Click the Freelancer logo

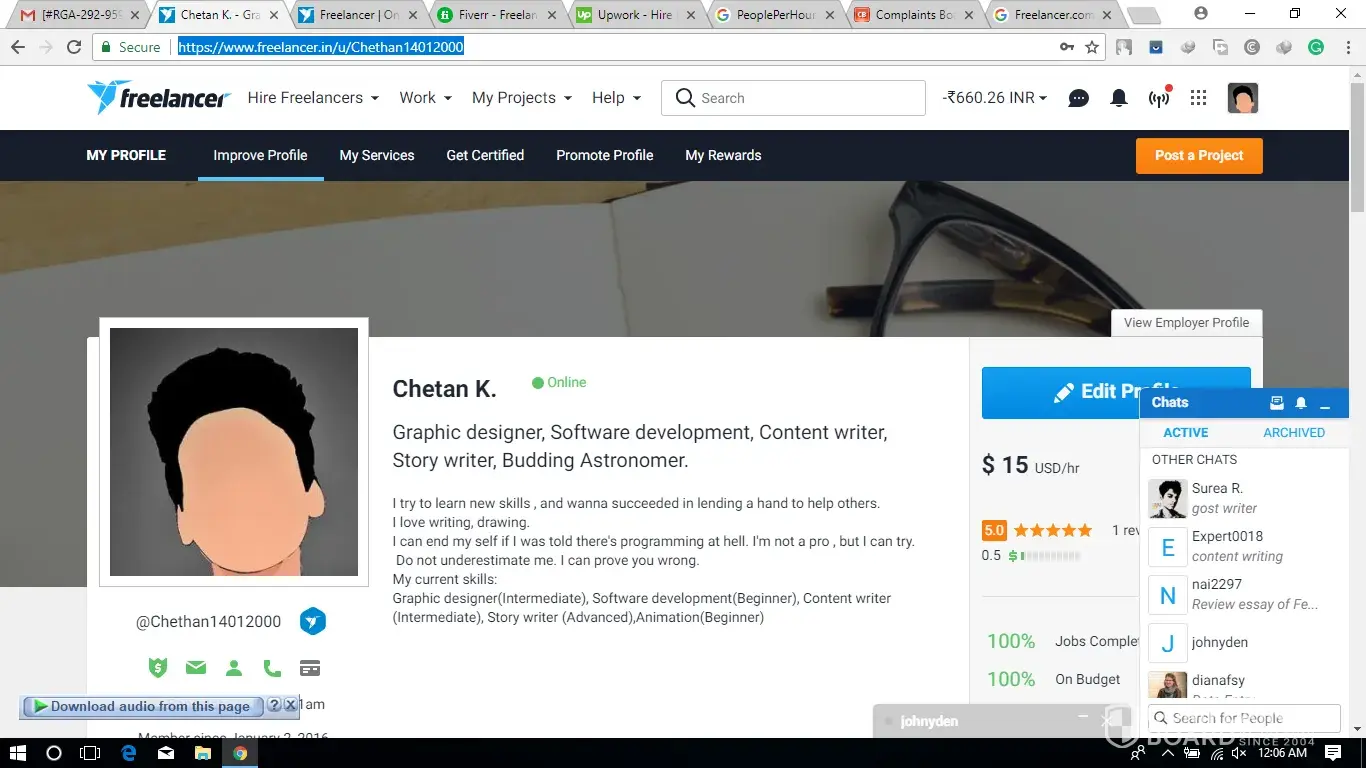tap(159, 97)
